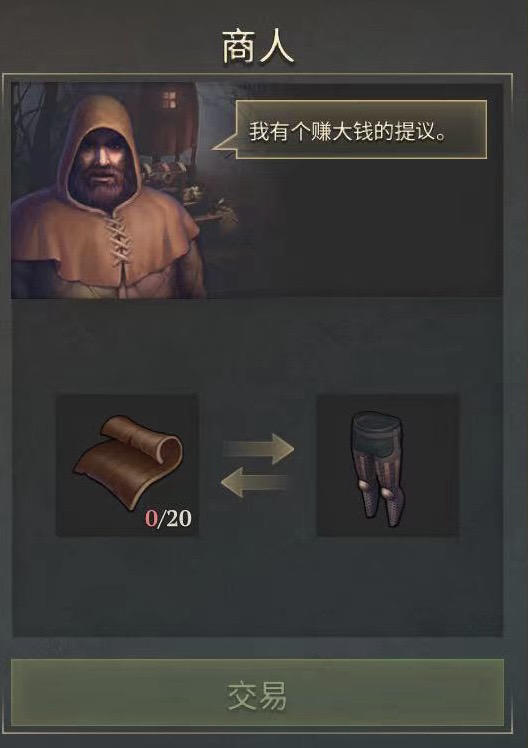
Task: Click the left-pointing exchange arrow
Action: click(x=257, y=482)
